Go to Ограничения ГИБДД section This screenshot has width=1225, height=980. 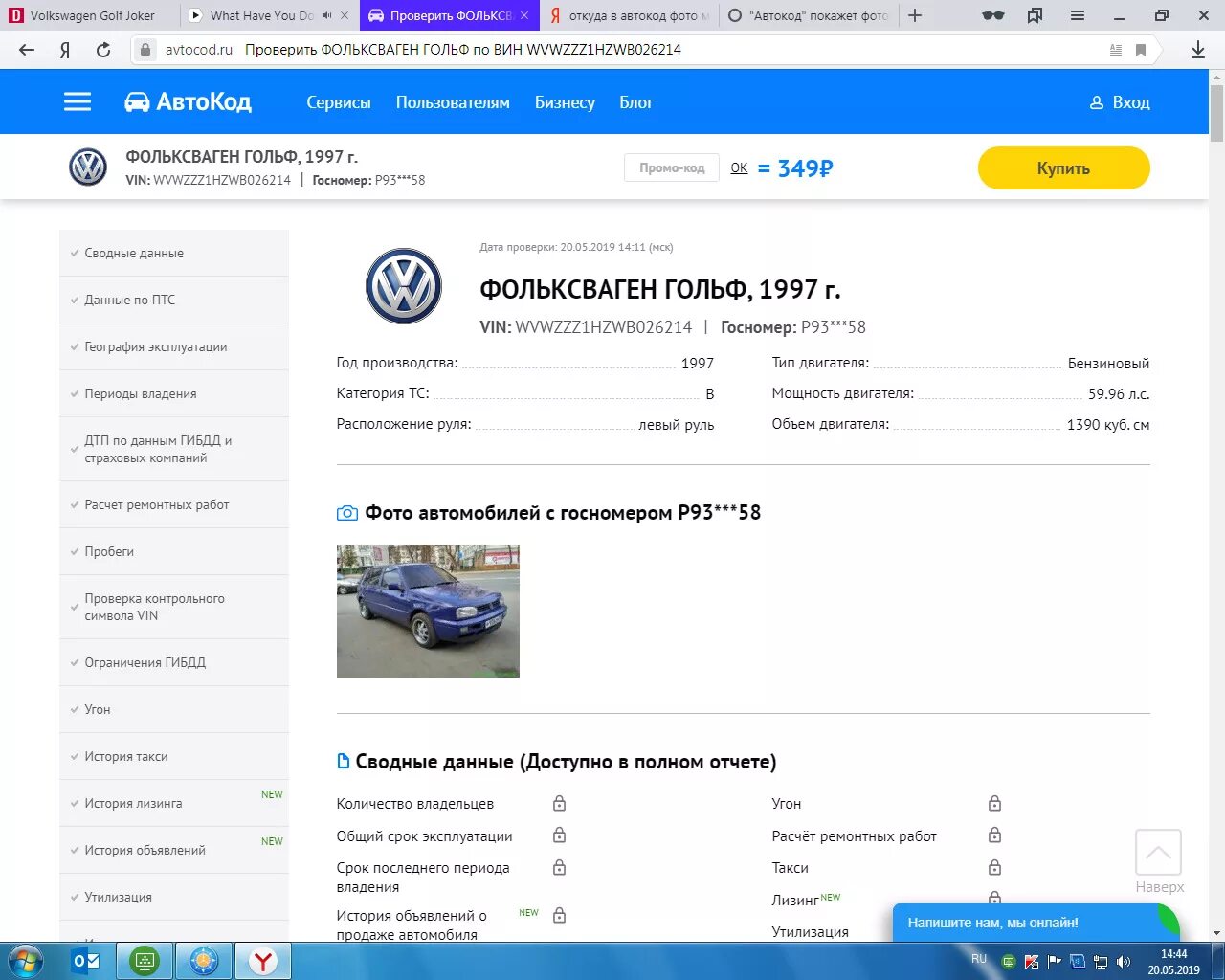point(173,662)
